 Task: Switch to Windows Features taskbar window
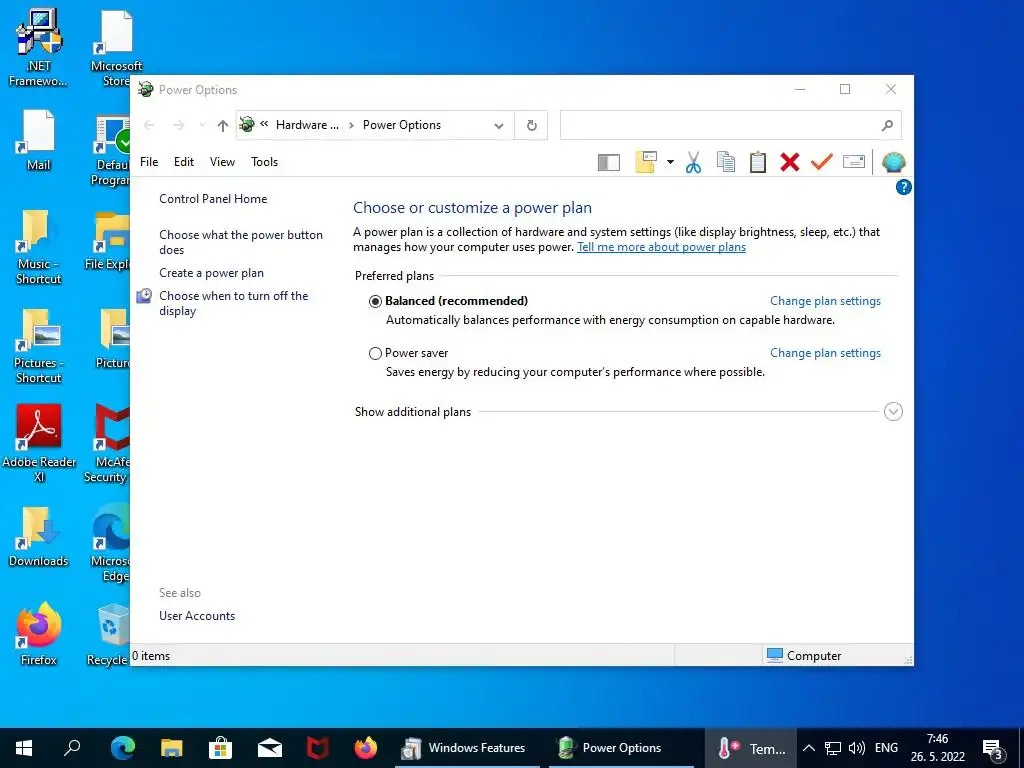coord(468,748)
